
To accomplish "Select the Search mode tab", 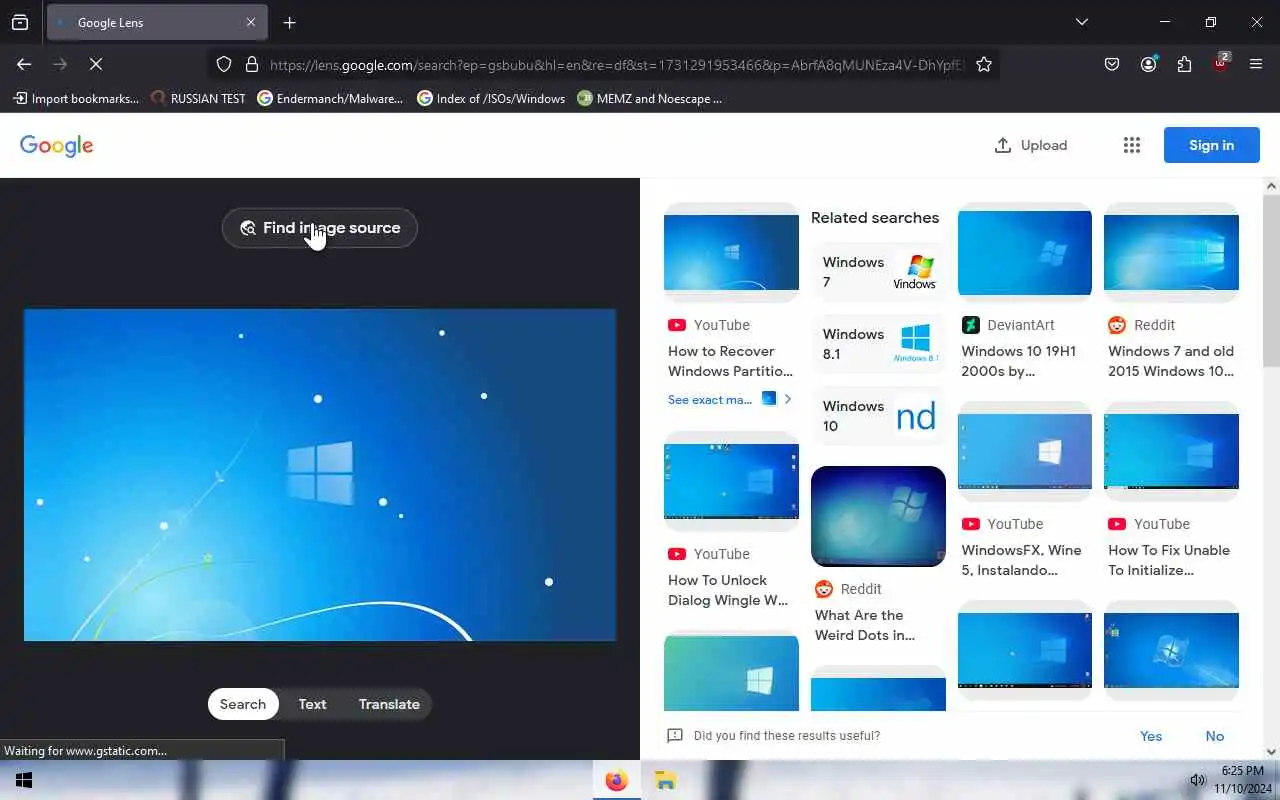I will pos(243,704).
